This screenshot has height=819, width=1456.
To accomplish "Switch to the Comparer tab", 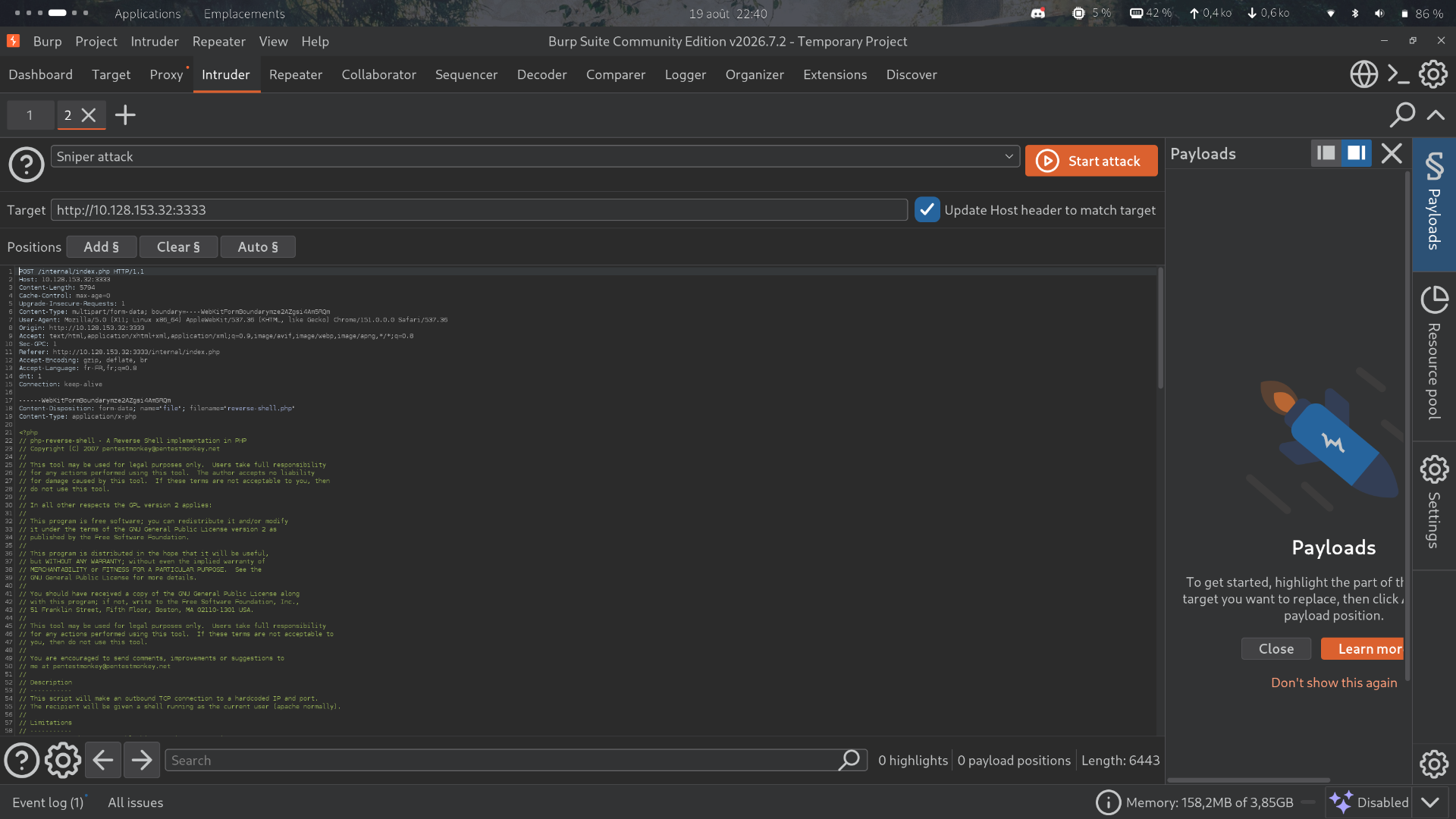I will [x=616, y=74].
